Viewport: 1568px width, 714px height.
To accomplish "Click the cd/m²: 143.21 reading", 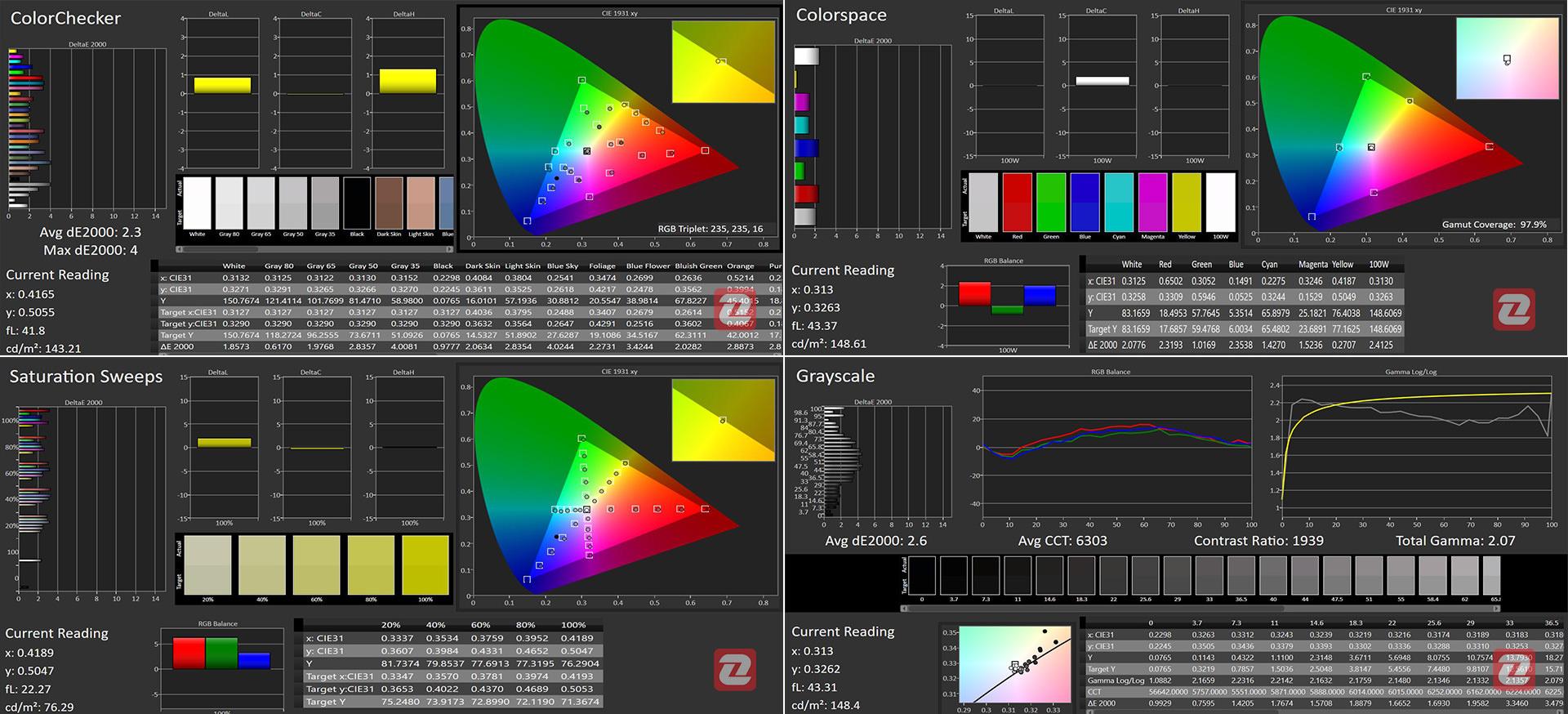I will [x=43, y=349].
